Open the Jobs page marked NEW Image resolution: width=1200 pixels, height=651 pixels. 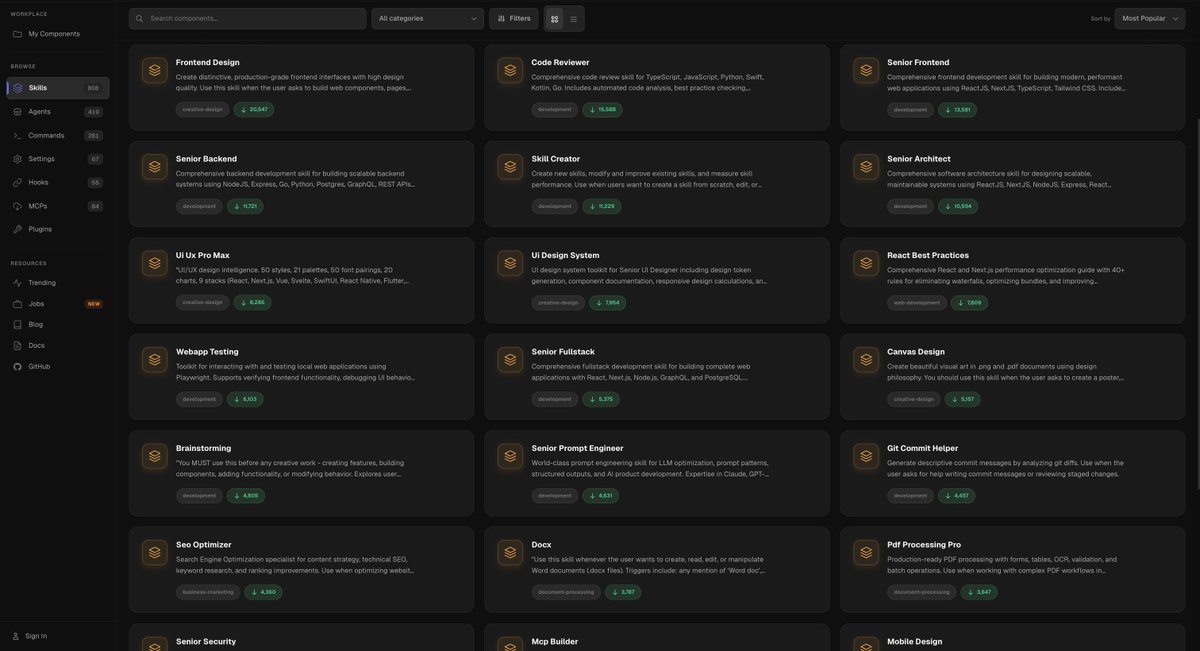tap(57, 304)
